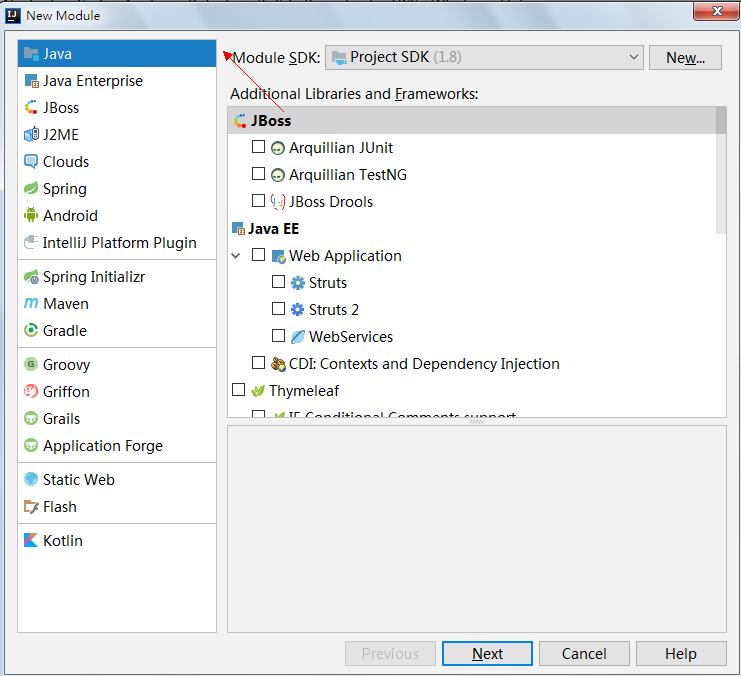
Task: Click the Griffon red icon
Action: click(x=31, y=391)
